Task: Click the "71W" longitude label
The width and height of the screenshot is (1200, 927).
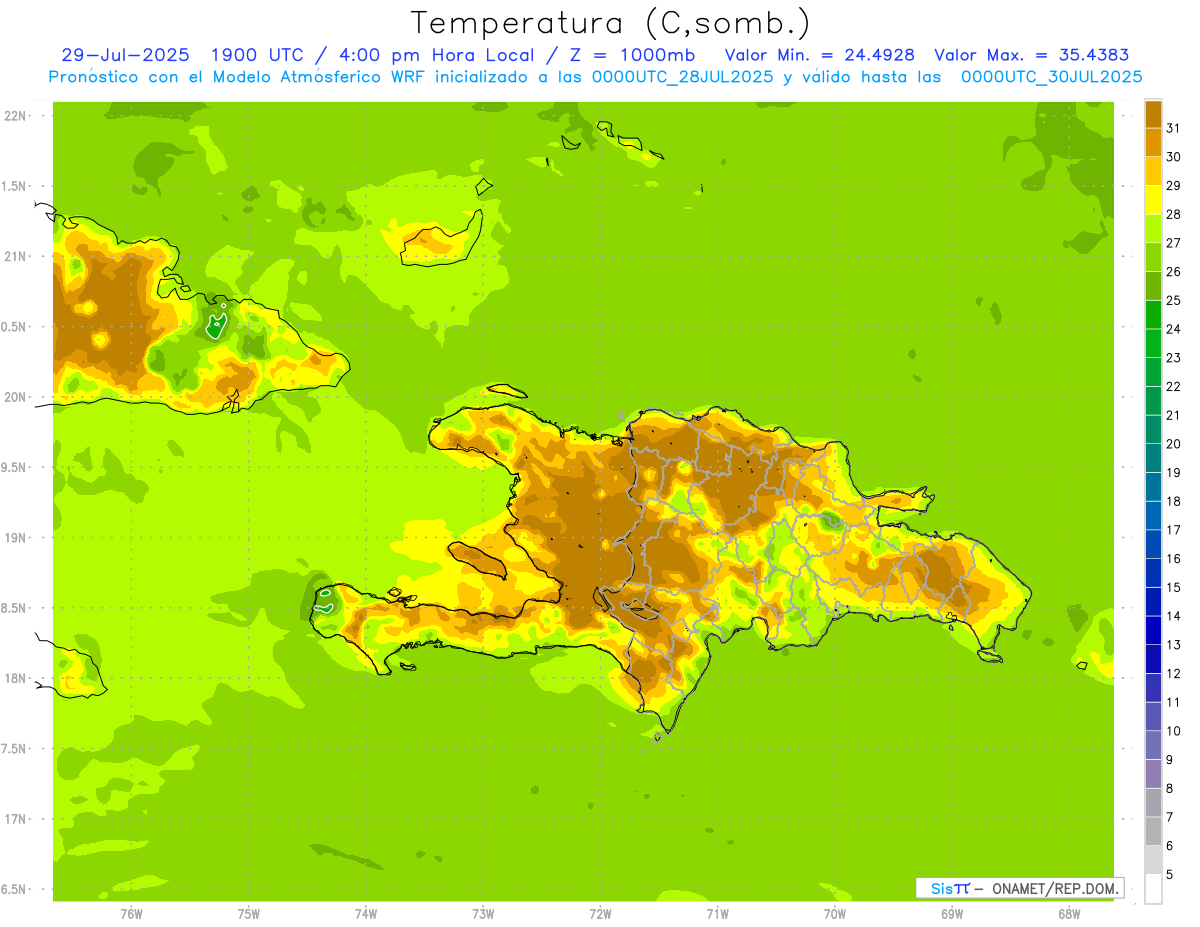Action: pyautogui.click(x=717, y=913)
